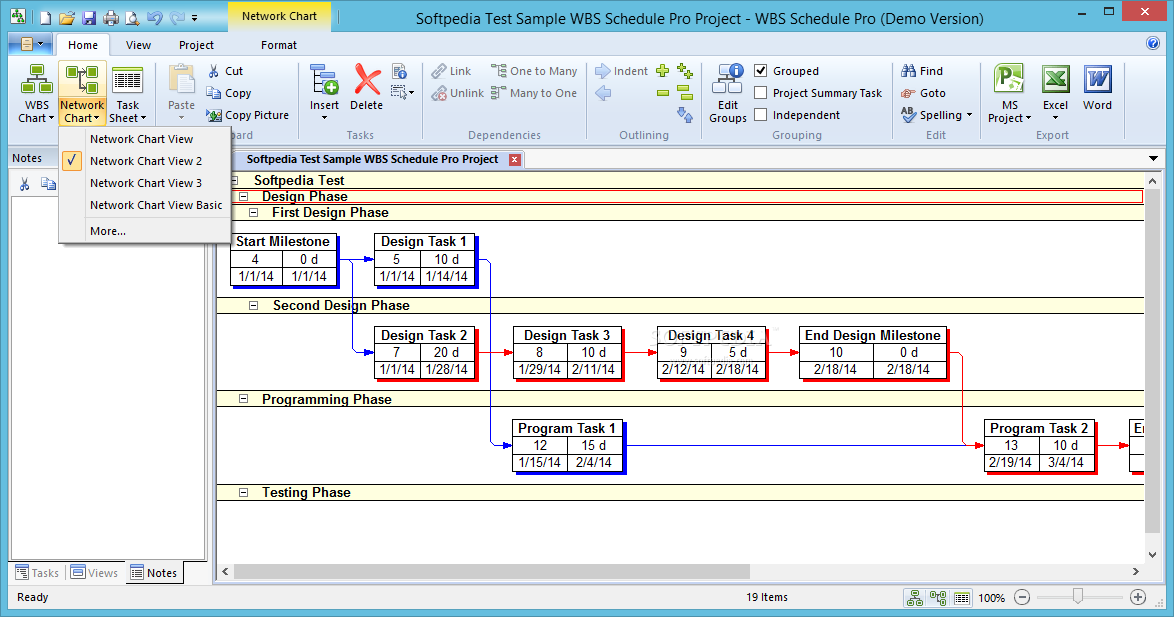
Task: Collapse all levels with the double minus icon
Action: click(x=685, y=93)
